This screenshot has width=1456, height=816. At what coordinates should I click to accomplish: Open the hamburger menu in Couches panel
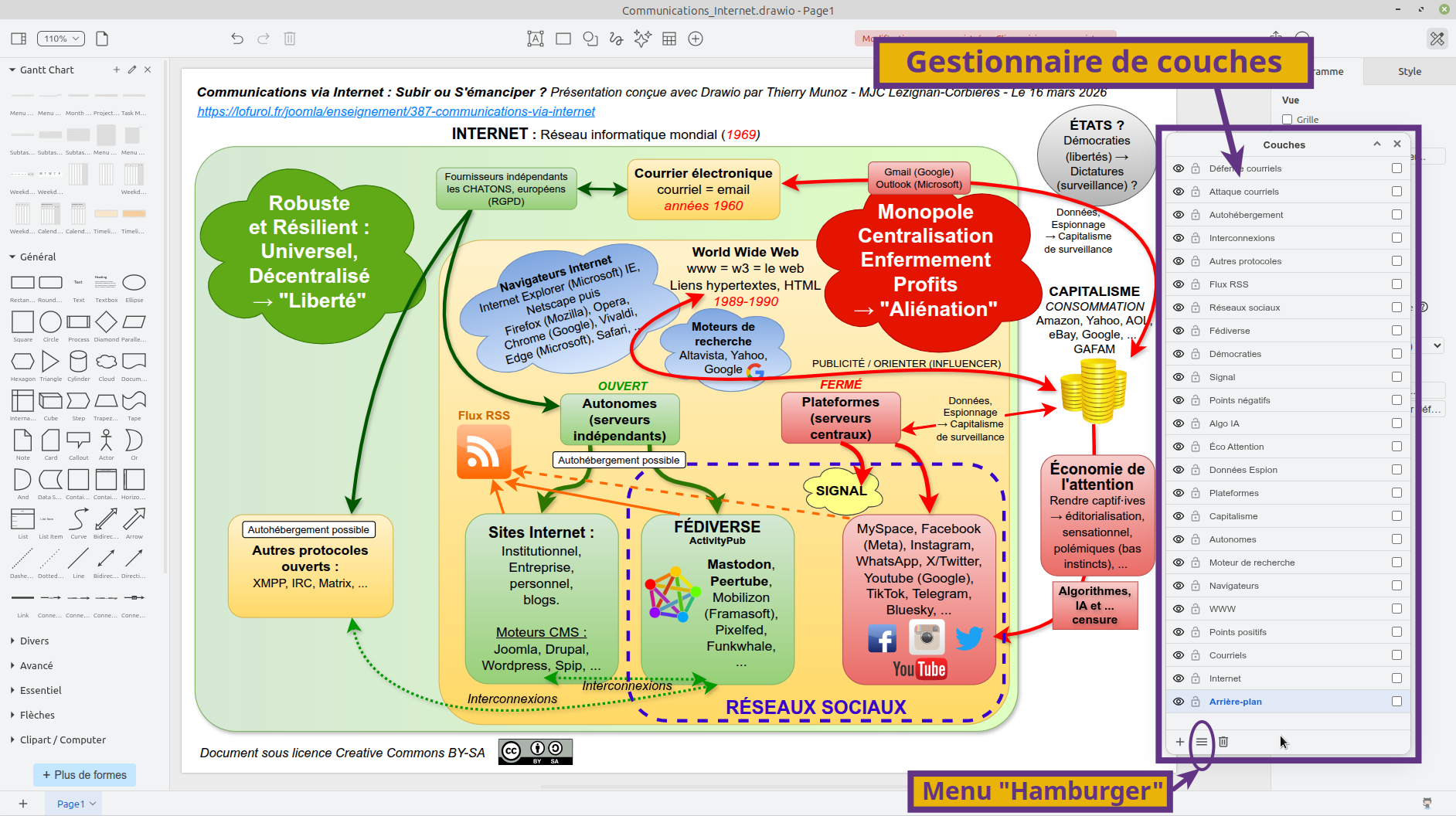(1201, 742)
